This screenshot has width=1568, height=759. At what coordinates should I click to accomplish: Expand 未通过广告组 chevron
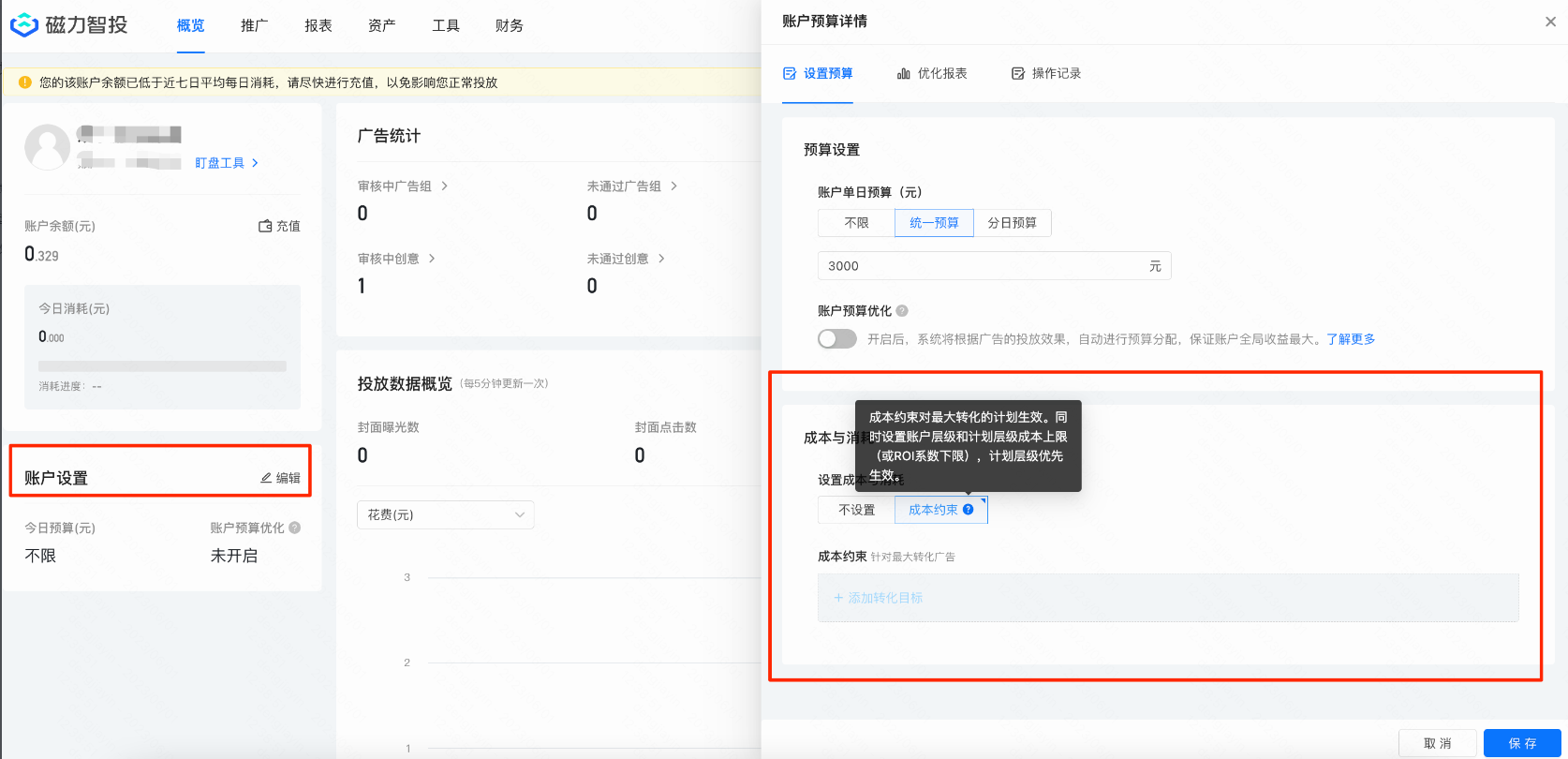[673, 186]
